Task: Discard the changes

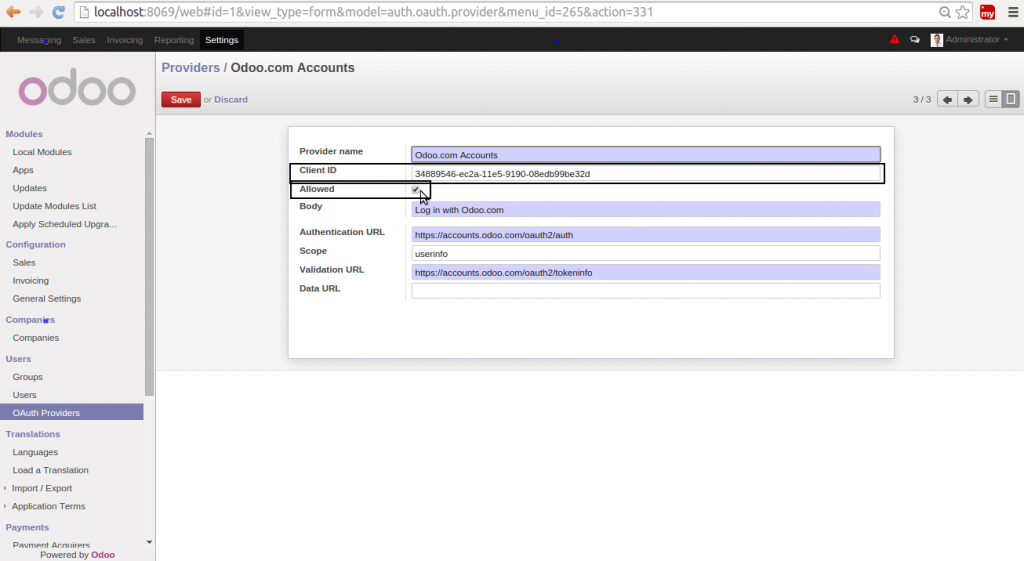Action: point(231,99)
